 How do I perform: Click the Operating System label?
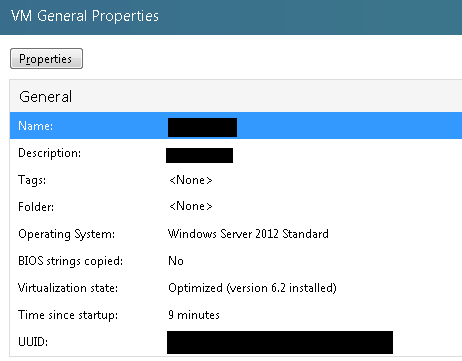[x=67, y=234]
